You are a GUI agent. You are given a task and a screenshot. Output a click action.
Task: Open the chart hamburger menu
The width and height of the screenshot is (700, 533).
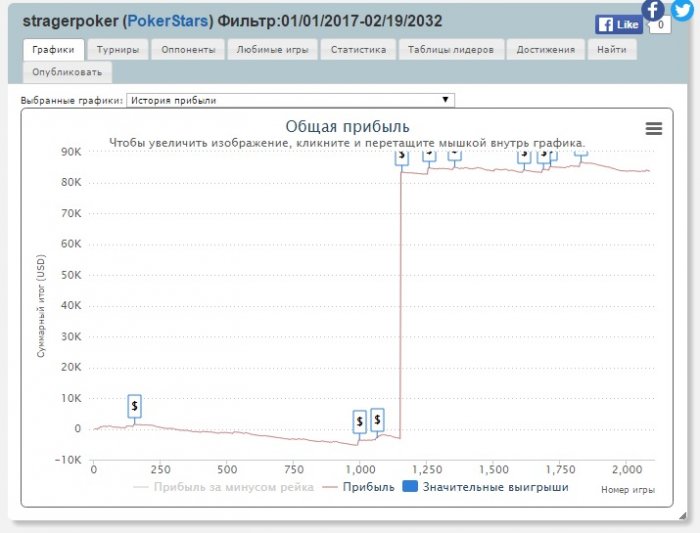click(654, 129)
